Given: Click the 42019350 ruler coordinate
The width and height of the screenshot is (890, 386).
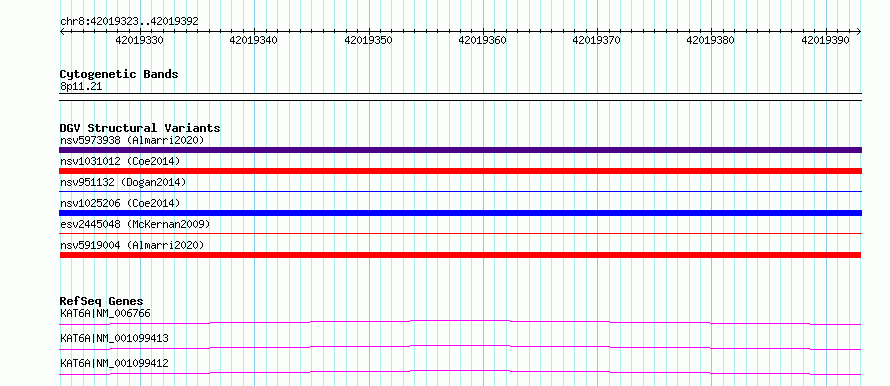Looking at the screenshot, I should pos(368,40).
